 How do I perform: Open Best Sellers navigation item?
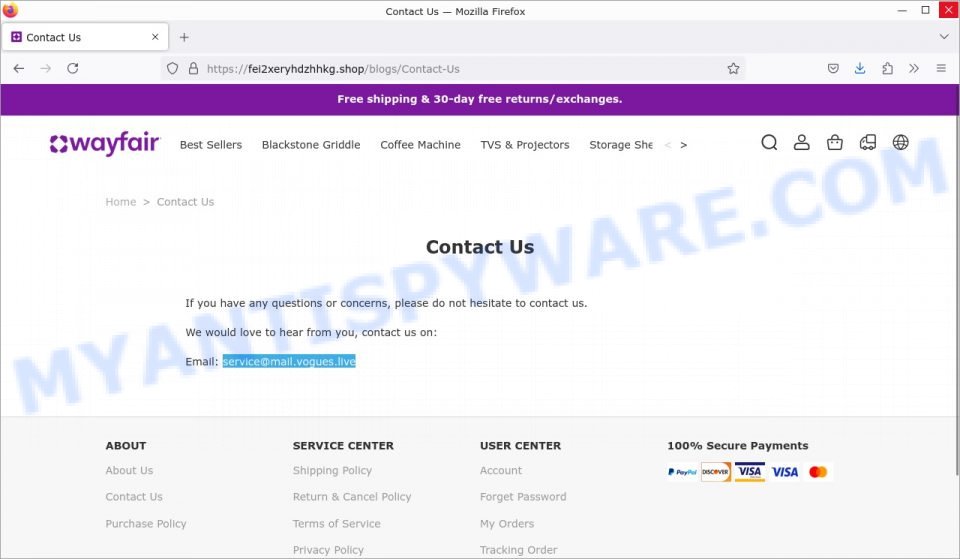[x=211, y=145]
